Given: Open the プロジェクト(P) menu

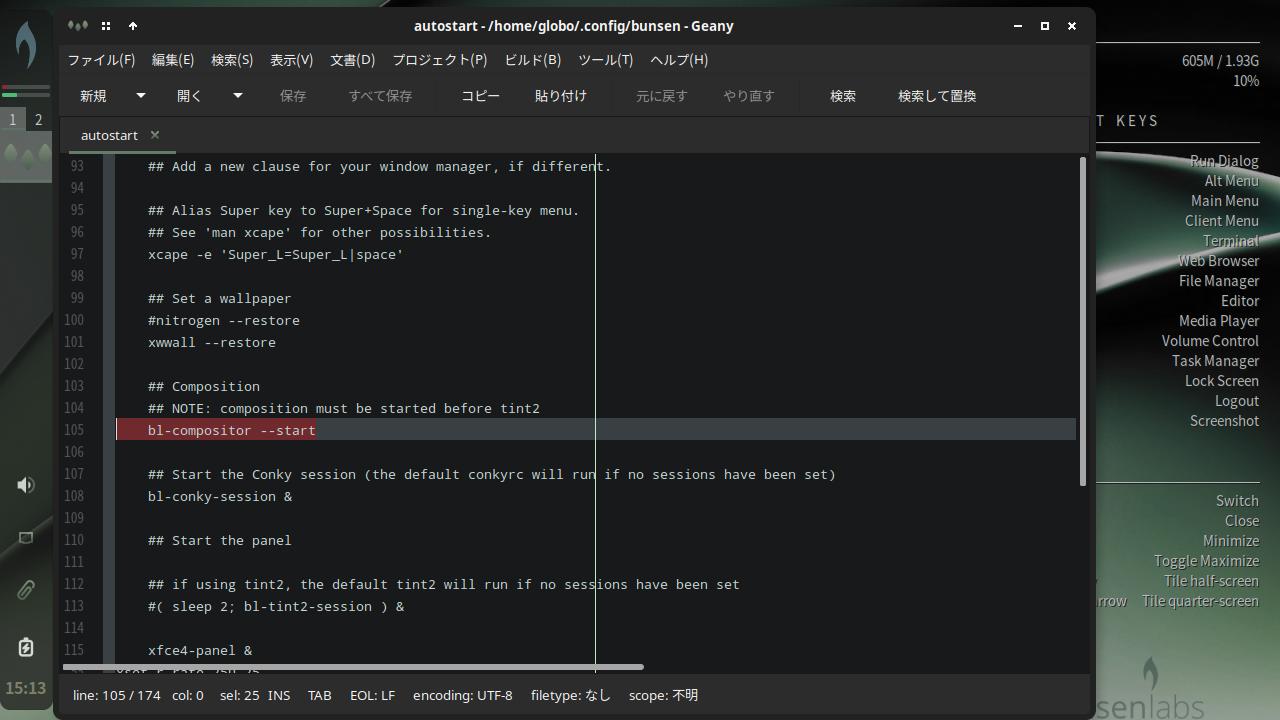Looking at the screenshot, I should tap(439, 60).
